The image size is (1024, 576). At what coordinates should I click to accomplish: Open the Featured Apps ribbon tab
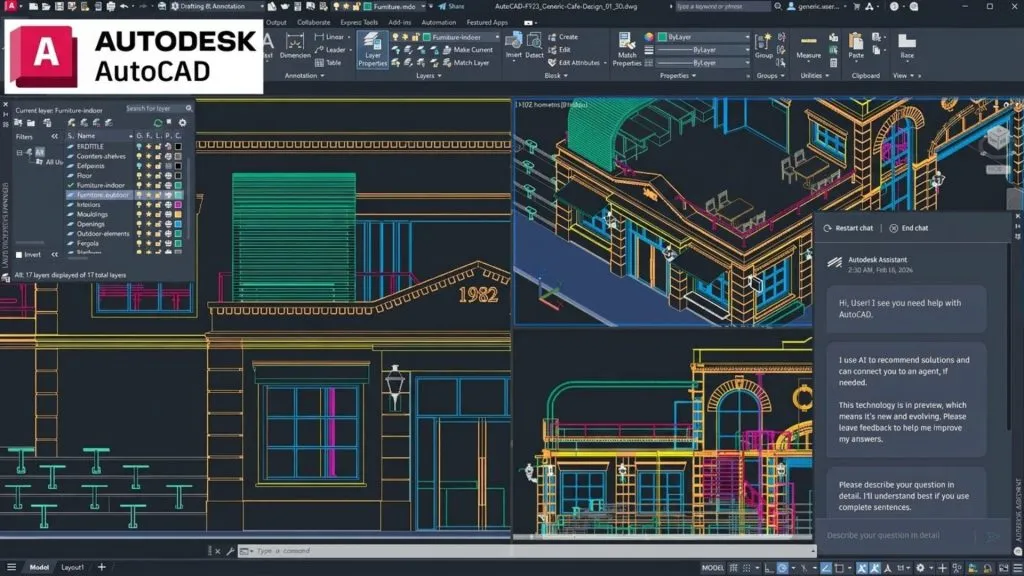(487, 22)
